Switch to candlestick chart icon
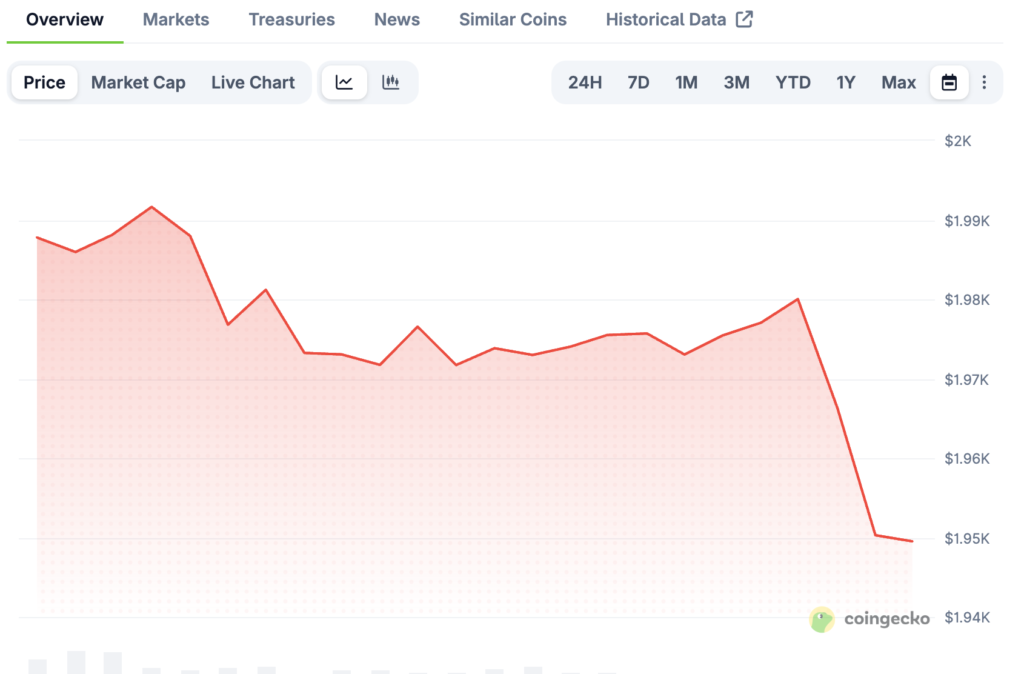This screenshot has height=674, width=1024. [x=391, y=83]
